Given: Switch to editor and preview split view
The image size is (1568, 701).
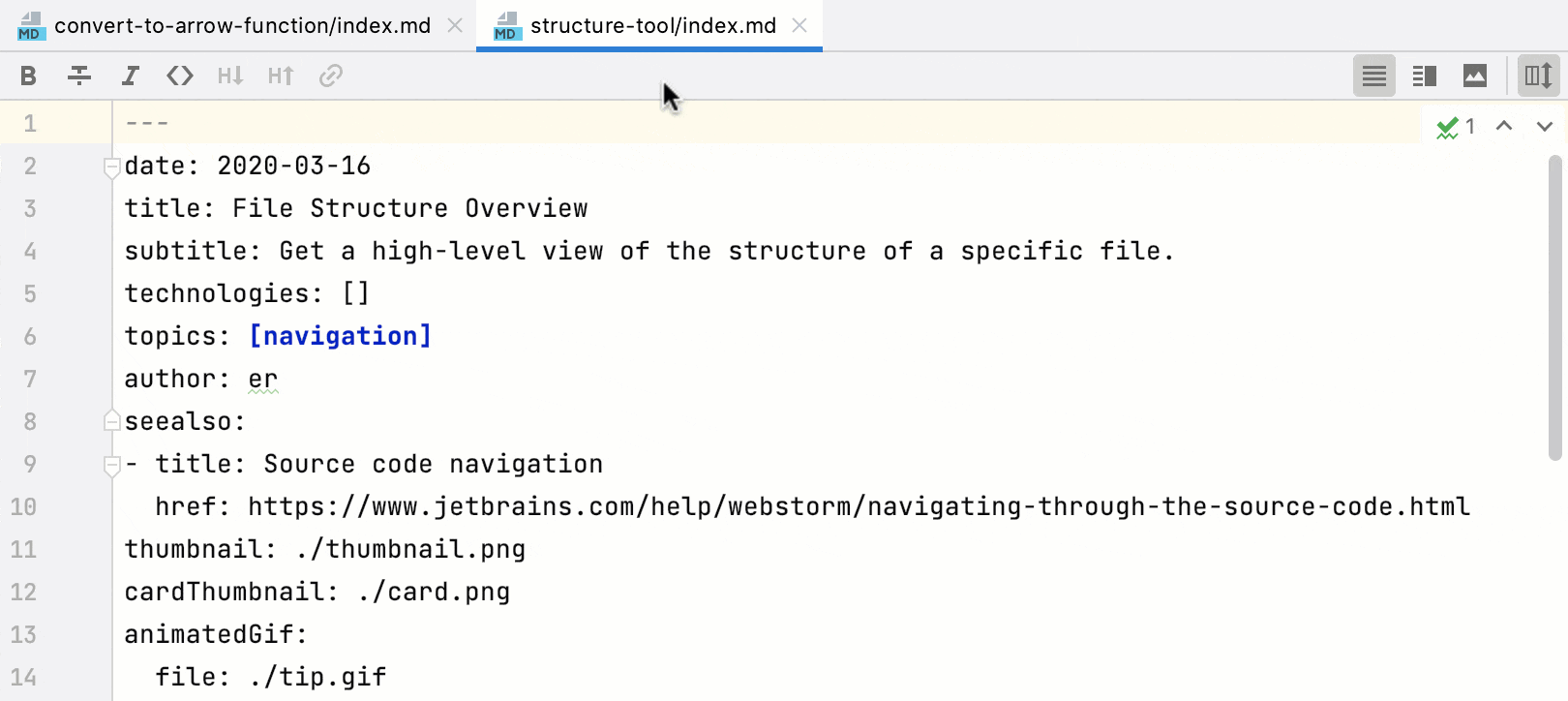Looking at the screenshot, I should 1424,76.
